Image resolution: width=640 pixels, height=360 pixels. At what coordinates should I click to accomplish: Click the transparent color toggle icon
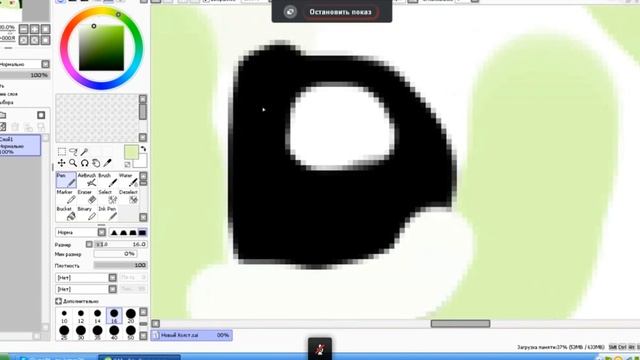click(x=127, y=164)
